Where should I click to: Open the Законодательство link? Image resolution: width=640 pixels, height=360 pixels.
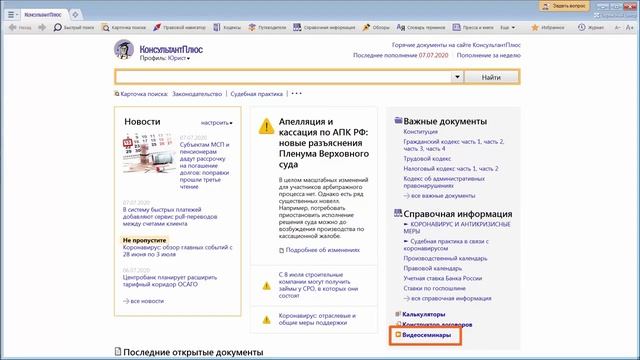pos(197,94)
